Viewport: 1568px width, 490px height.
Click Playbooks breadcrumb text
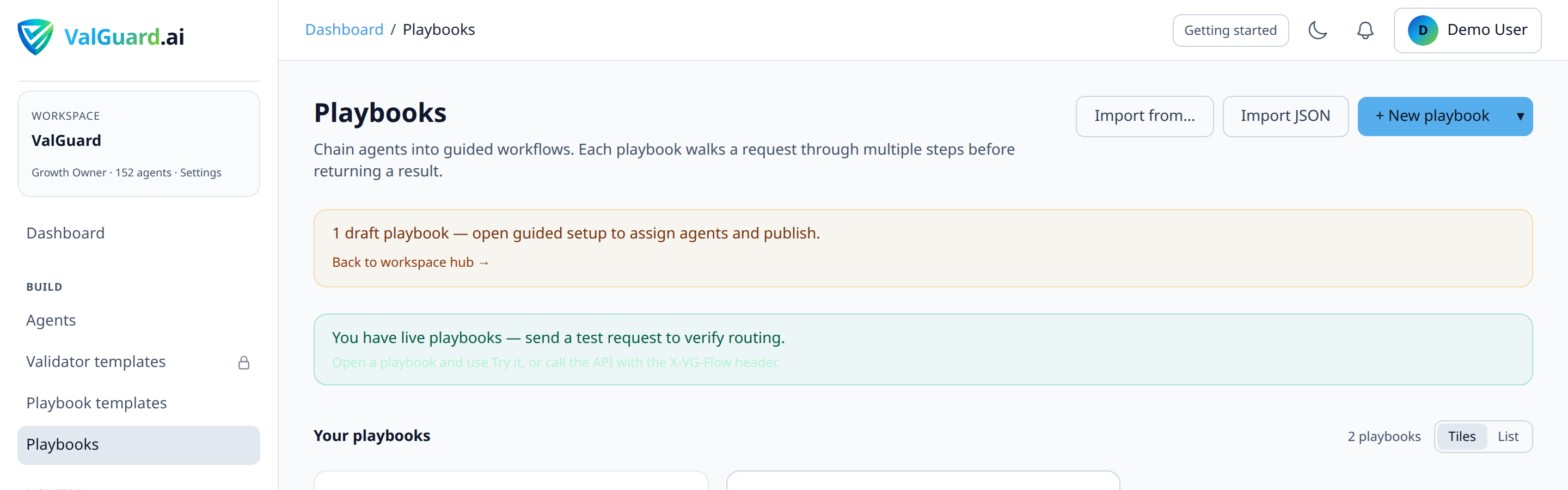pos(438,30)
